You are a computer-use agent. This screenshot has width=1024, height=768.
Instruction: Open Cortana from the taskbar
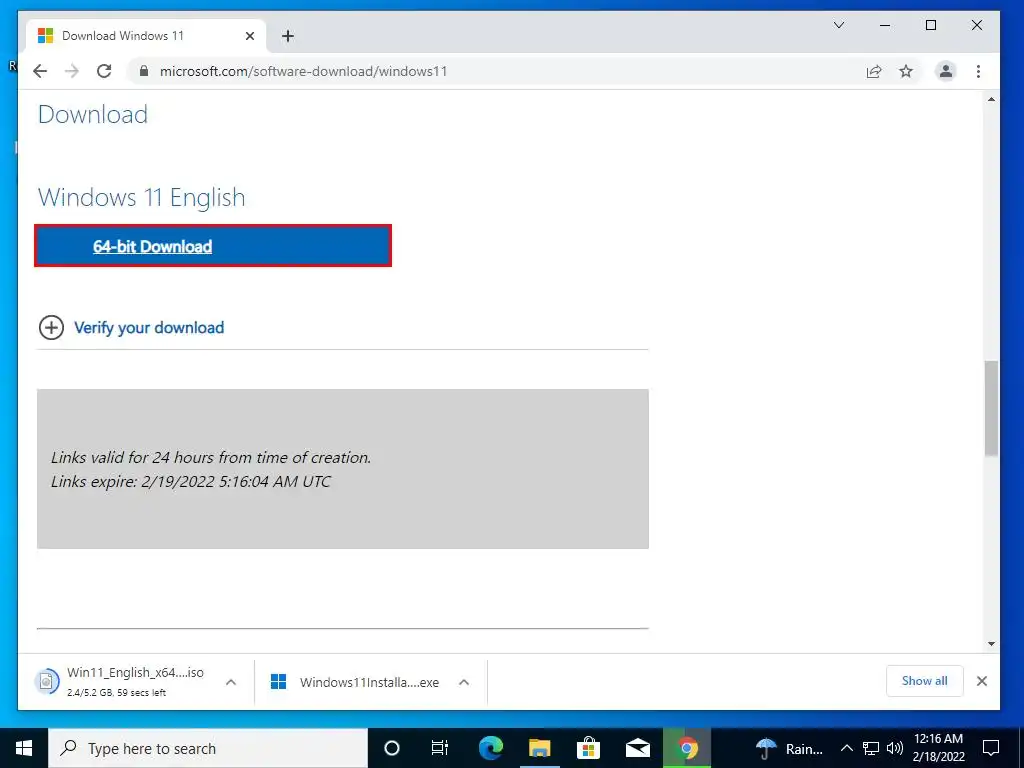392,748
